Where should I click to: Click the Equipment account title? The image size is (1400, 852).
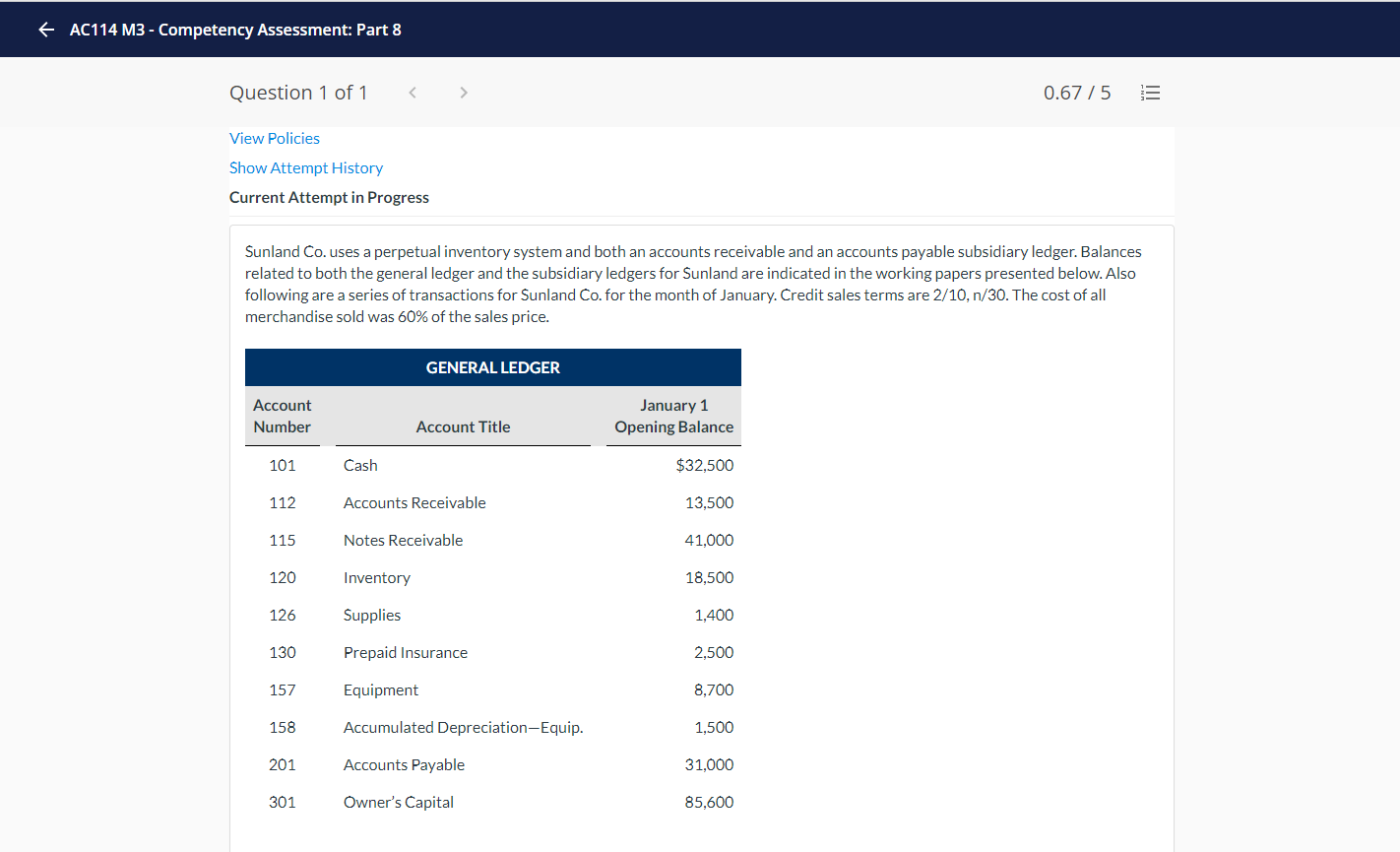click(381, 689)
